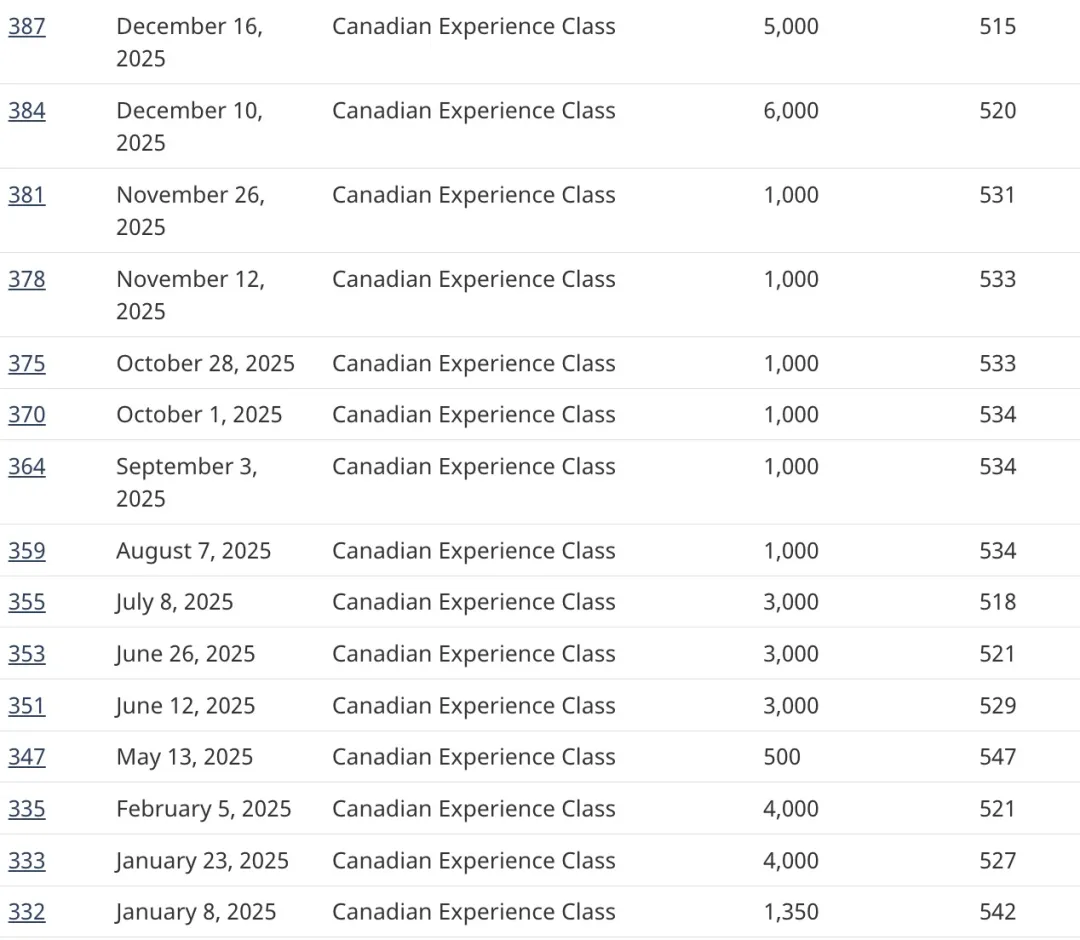Select draw 370 link
The width and height of the screenshot is (1080, 940).
point(27,415)
